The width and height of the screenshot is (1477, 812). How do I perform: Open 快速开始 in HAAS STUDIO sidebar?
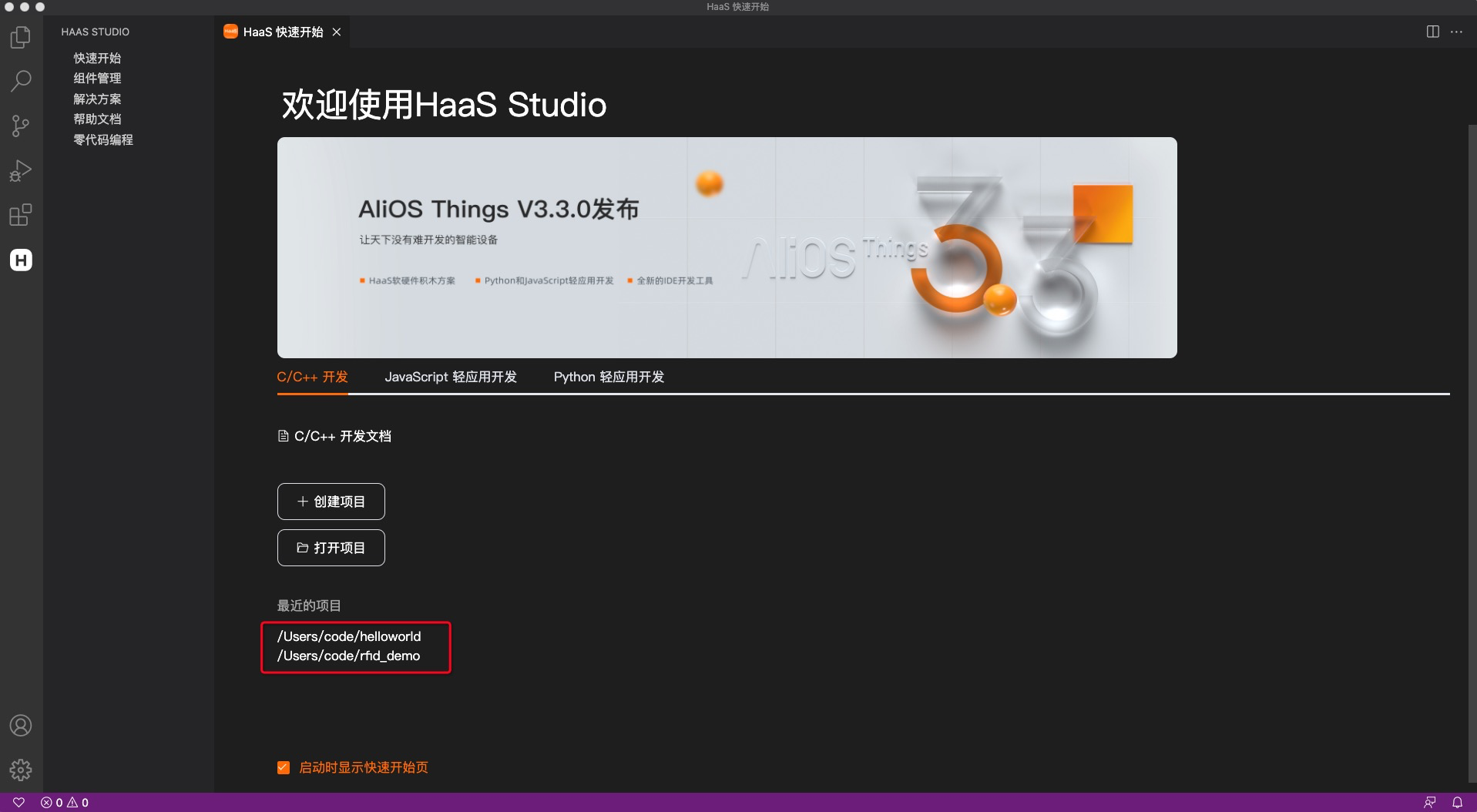(97, 58)
